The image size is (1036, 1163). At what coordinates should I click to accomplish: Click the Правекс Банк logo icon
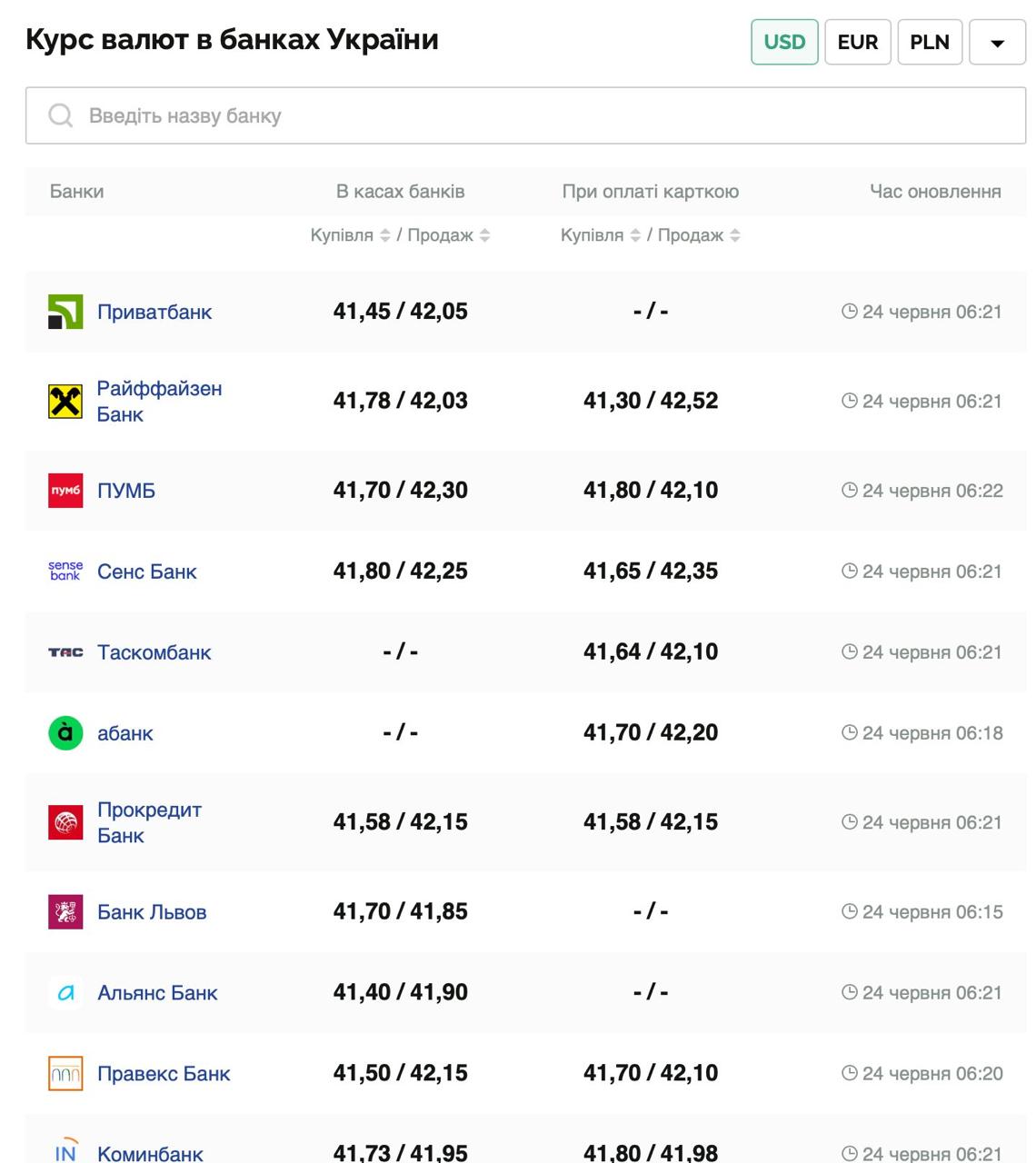[65, 1073]
